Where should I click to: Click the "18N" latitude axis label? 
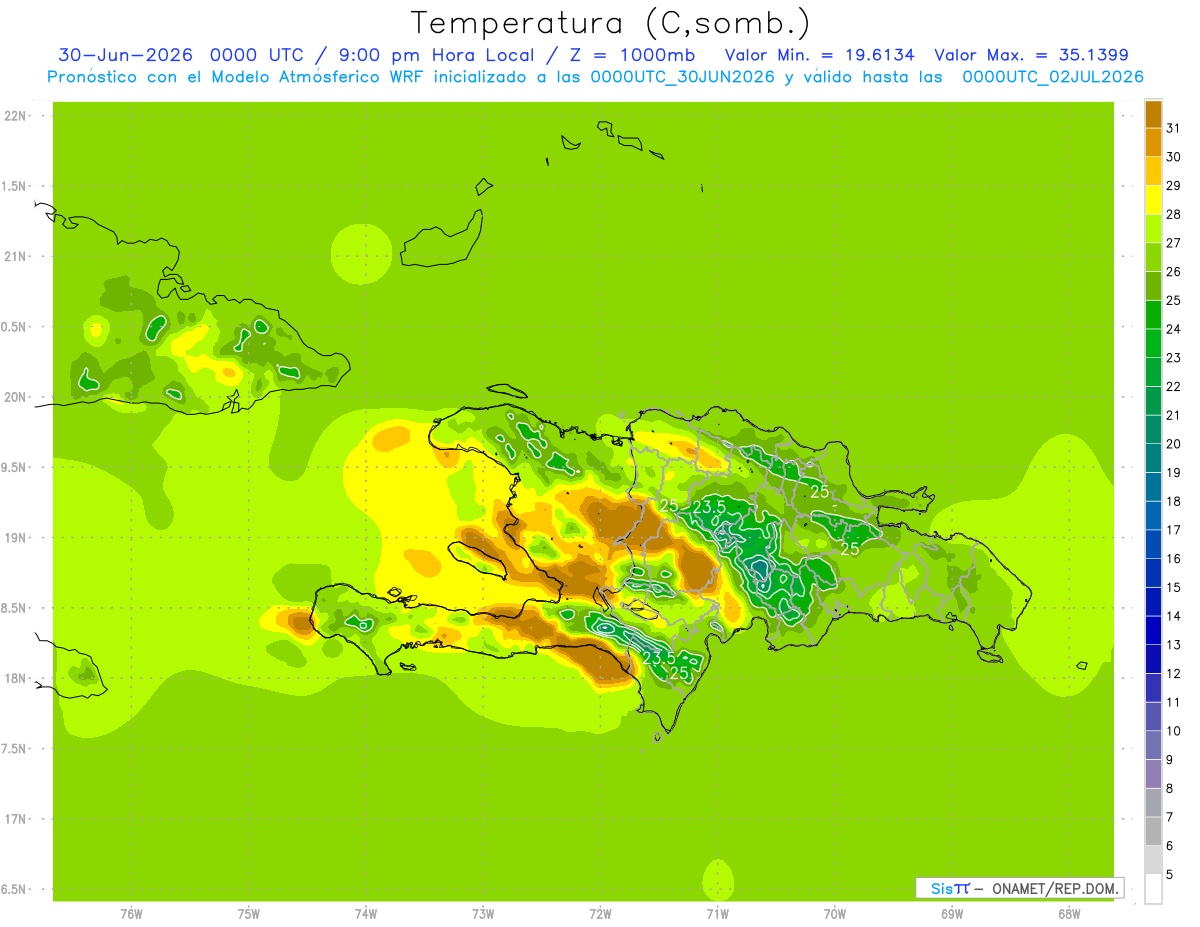17,679
